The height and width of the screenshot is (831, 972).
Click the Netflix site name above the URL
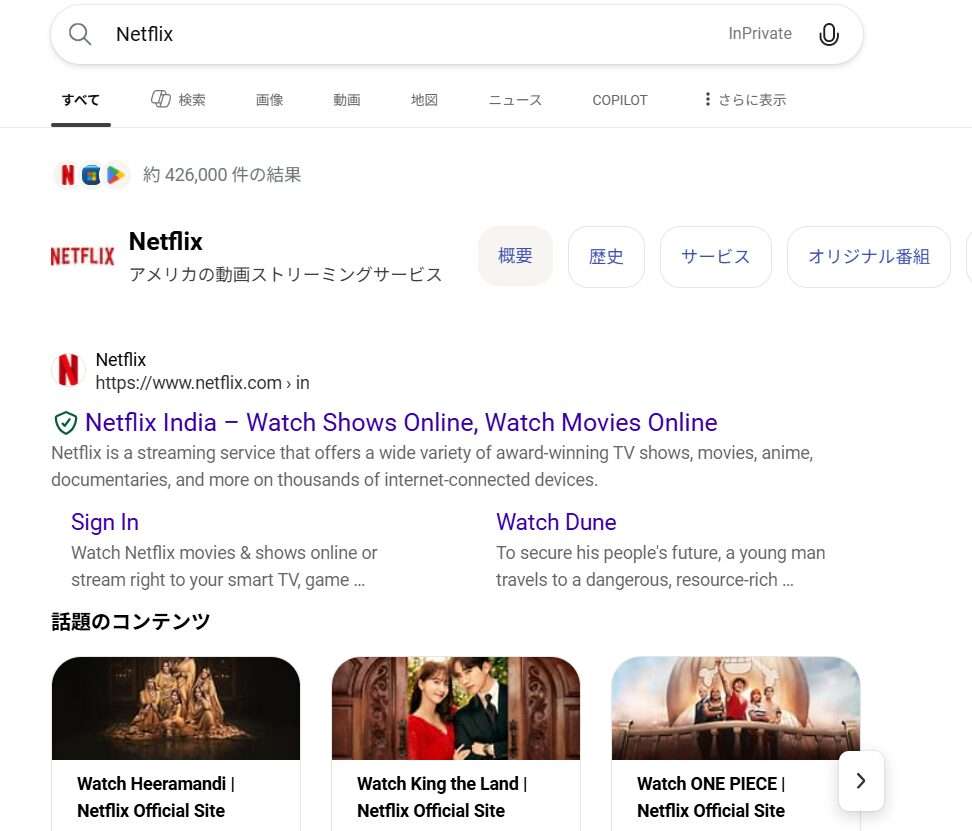pyautogui.click(x=121, y=359)
